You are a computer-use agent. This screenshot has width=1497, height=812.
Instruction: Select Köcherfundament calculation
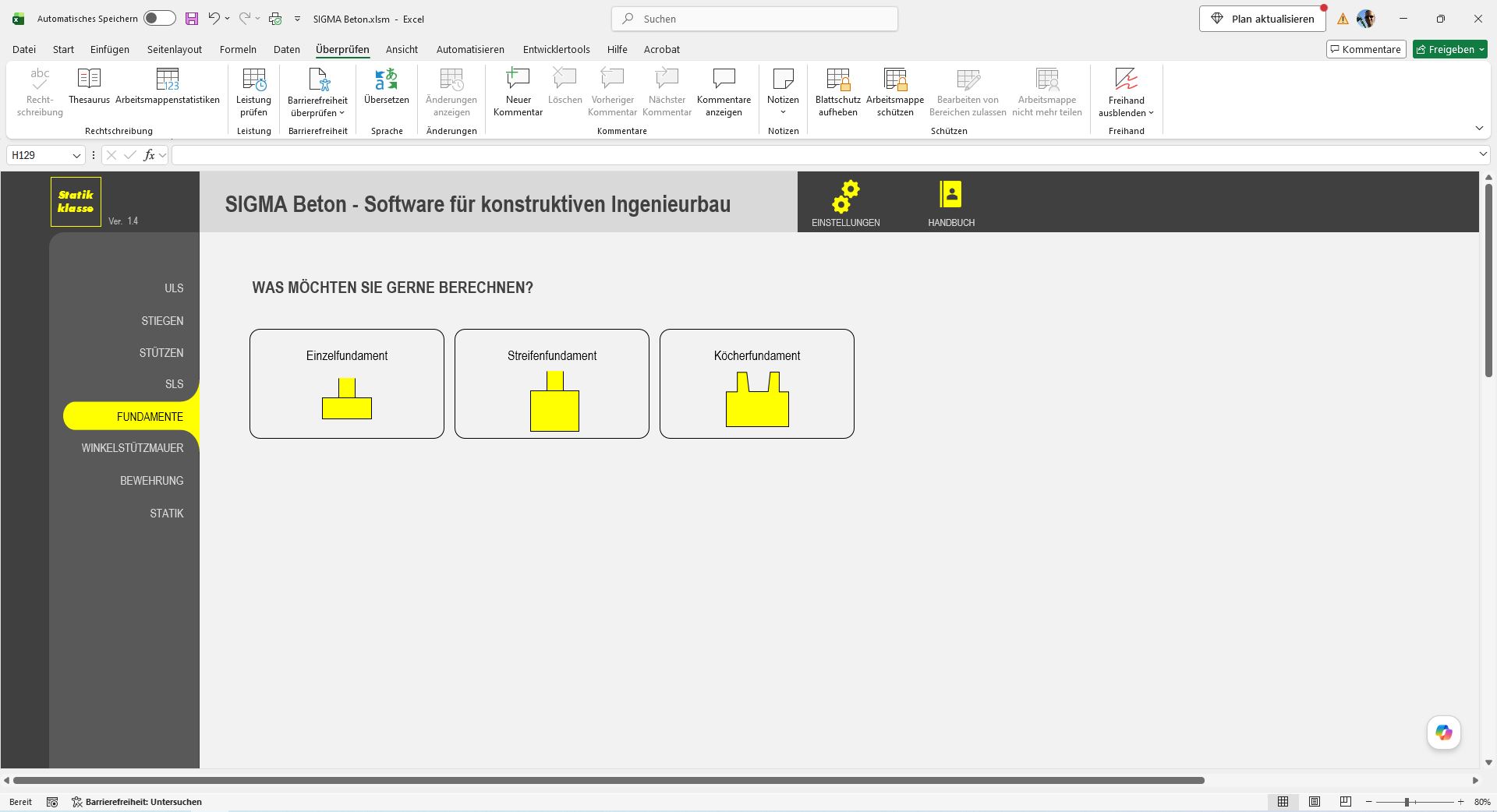coord(757,383)
